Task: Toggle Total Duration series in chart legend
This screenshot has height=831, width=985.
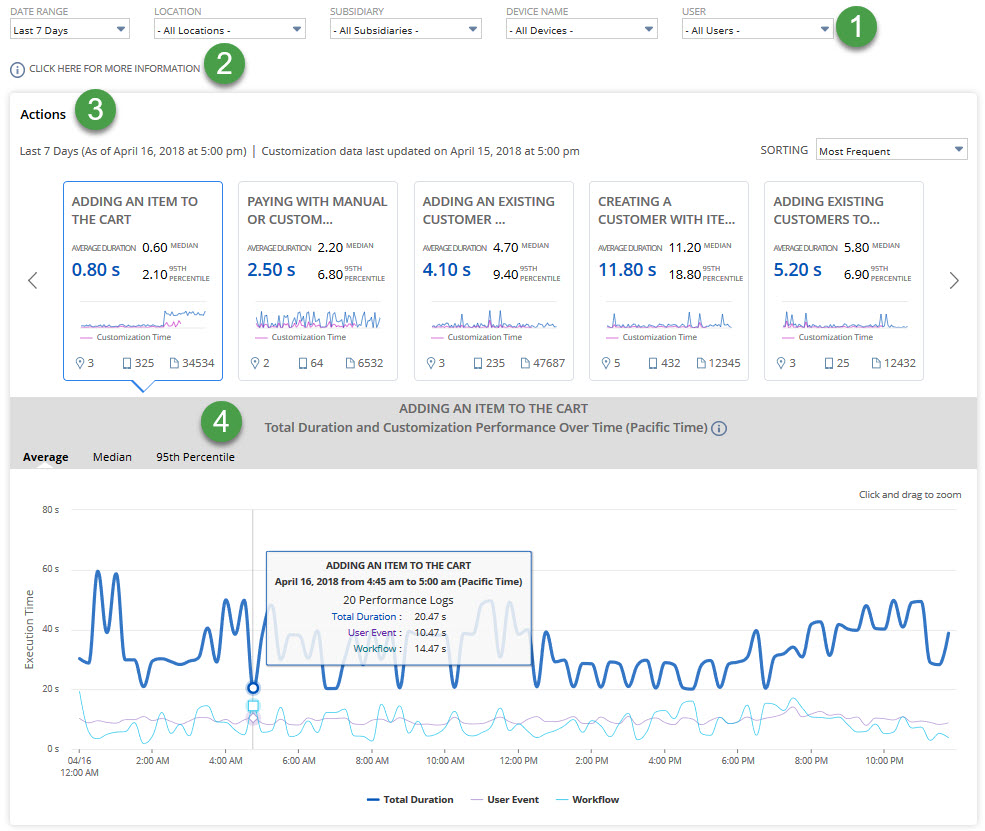Action: tap(410, 800)
